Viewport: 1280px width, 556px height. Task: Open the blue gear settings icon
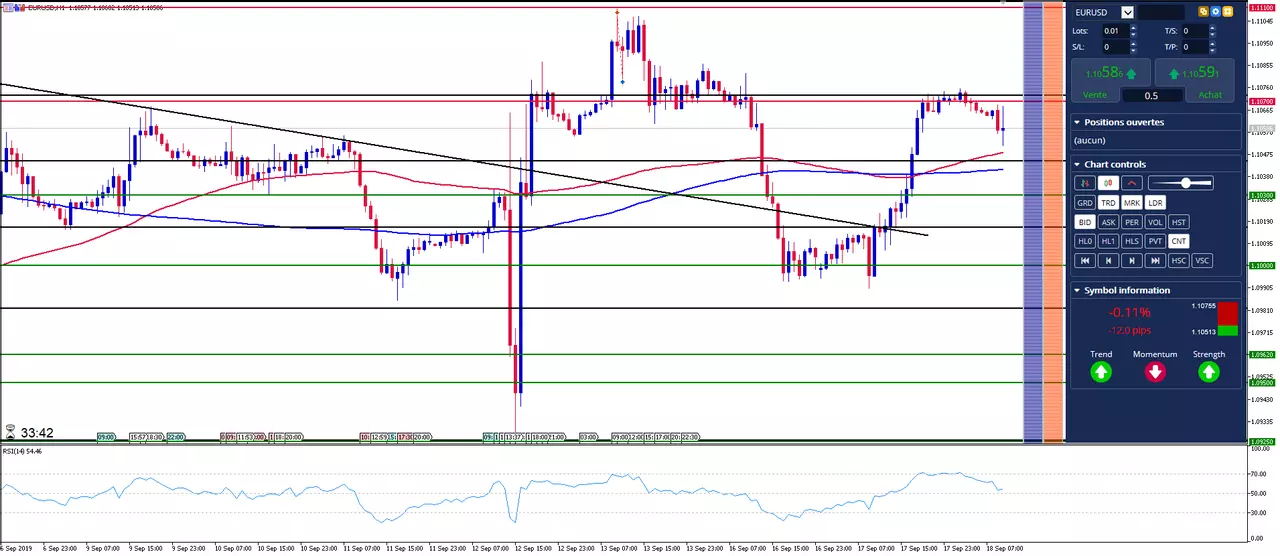pos(1216,12)
